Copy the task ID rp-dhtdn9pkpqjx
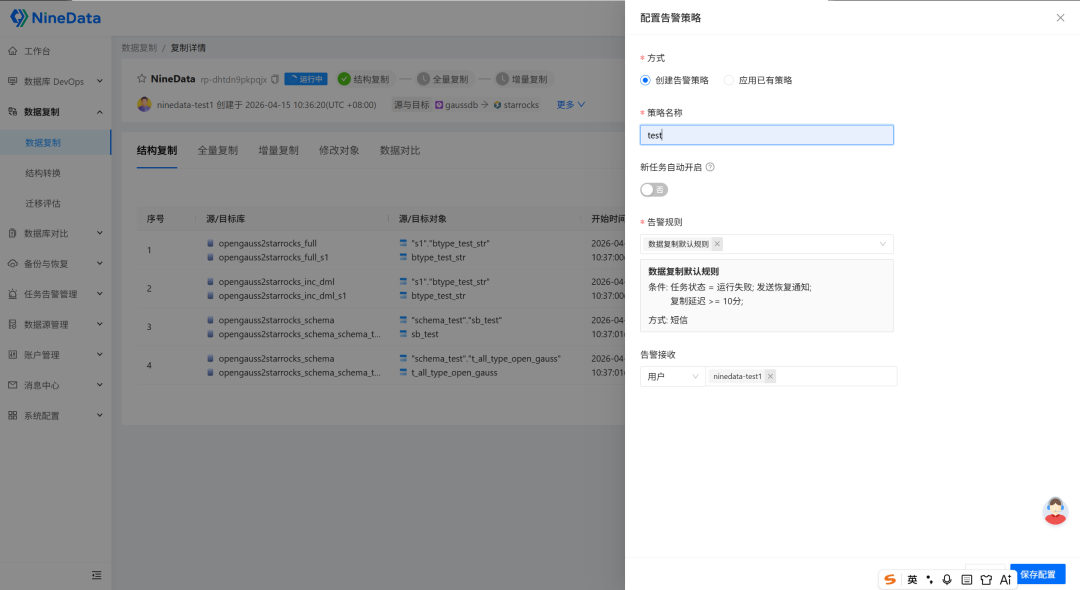Image resolution: width=1080 pixels, height=590 pixels. point(275,79)
